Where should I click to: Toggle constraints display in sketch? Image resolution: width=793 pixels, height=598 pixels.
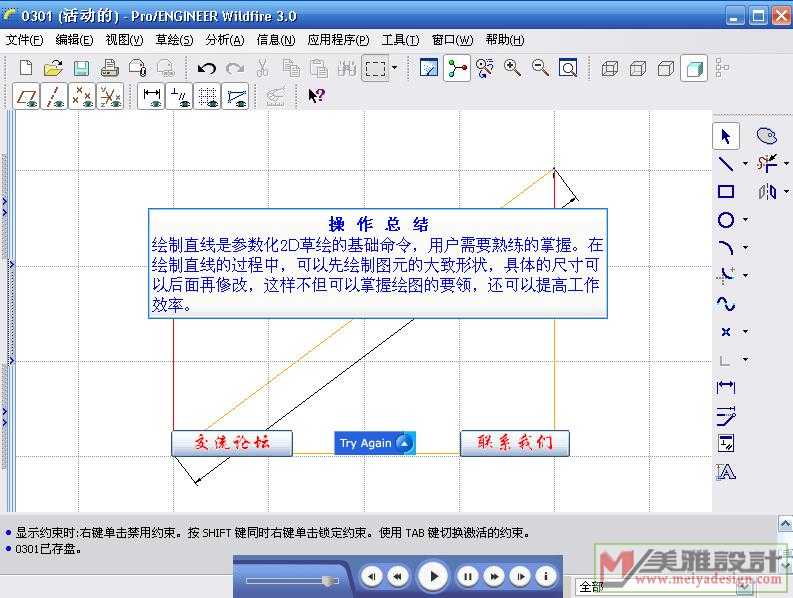(x=179, y=96)
